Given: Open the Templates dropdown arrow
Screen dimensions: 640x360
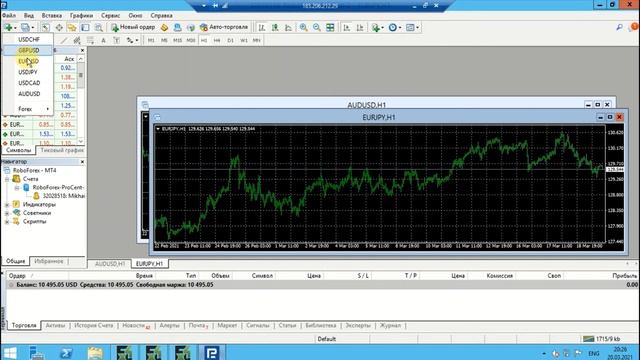Looking at the screenshot, I should [x=417, y=27].
